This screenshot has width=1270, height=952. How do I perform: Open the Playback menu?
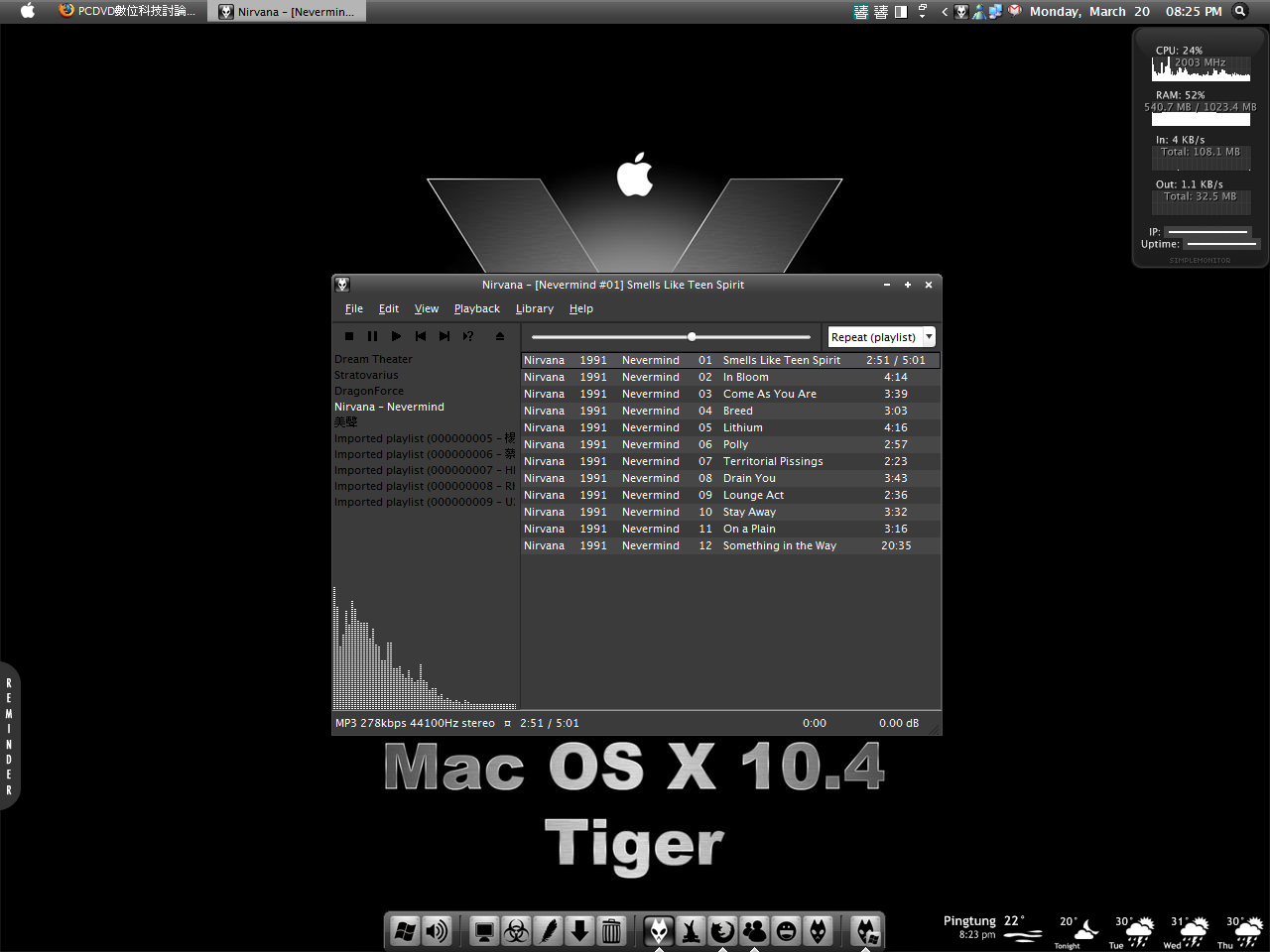[x=477, y=308]
